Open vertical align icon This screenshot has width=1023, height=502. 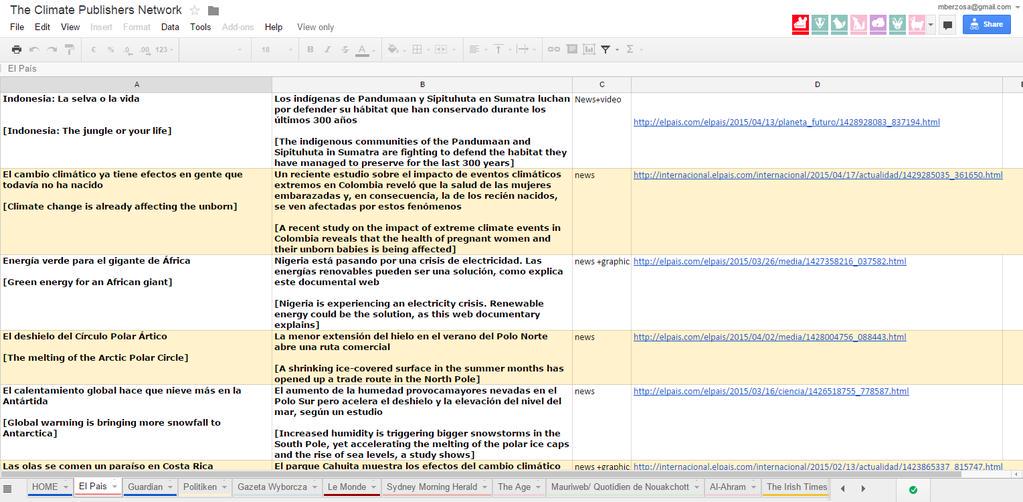tap(498, 49)
